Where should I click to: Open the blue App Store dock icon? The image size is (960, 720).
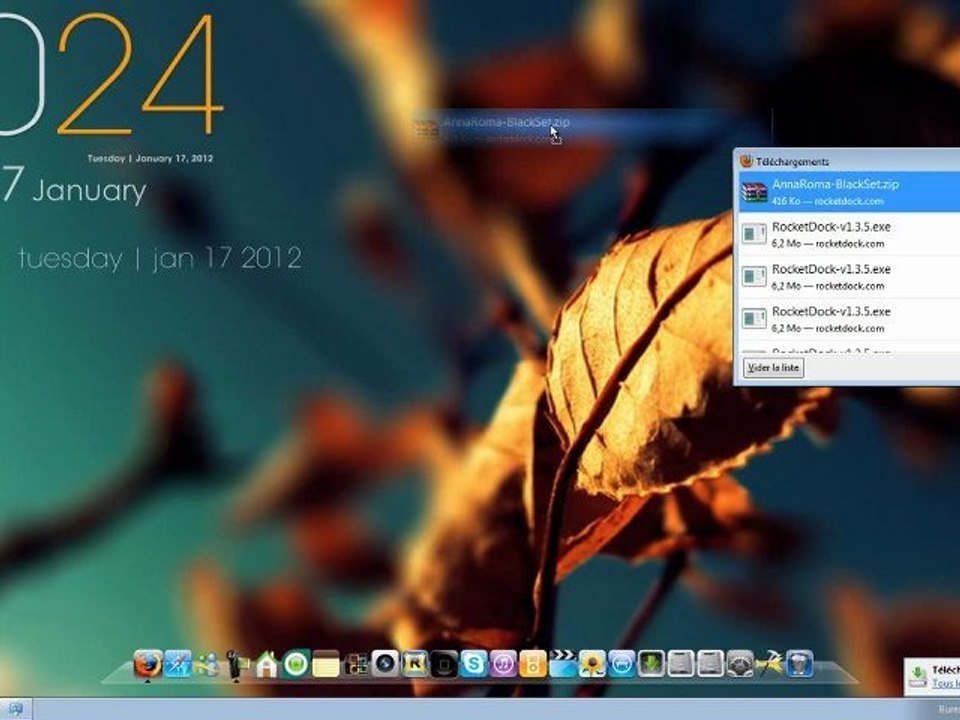621,665
